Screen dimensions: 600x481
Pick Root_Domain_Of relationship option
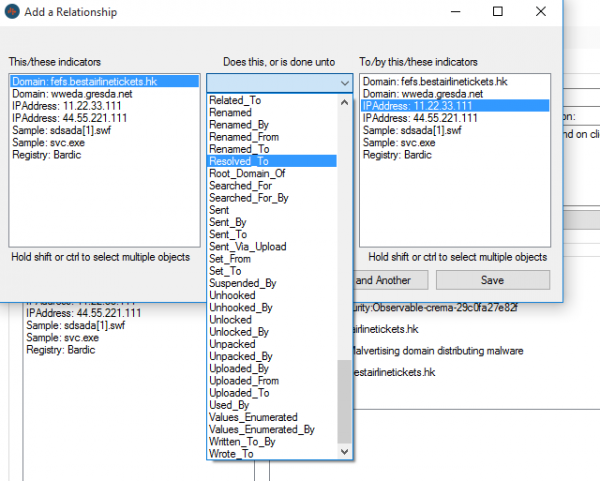coord(272,173)
